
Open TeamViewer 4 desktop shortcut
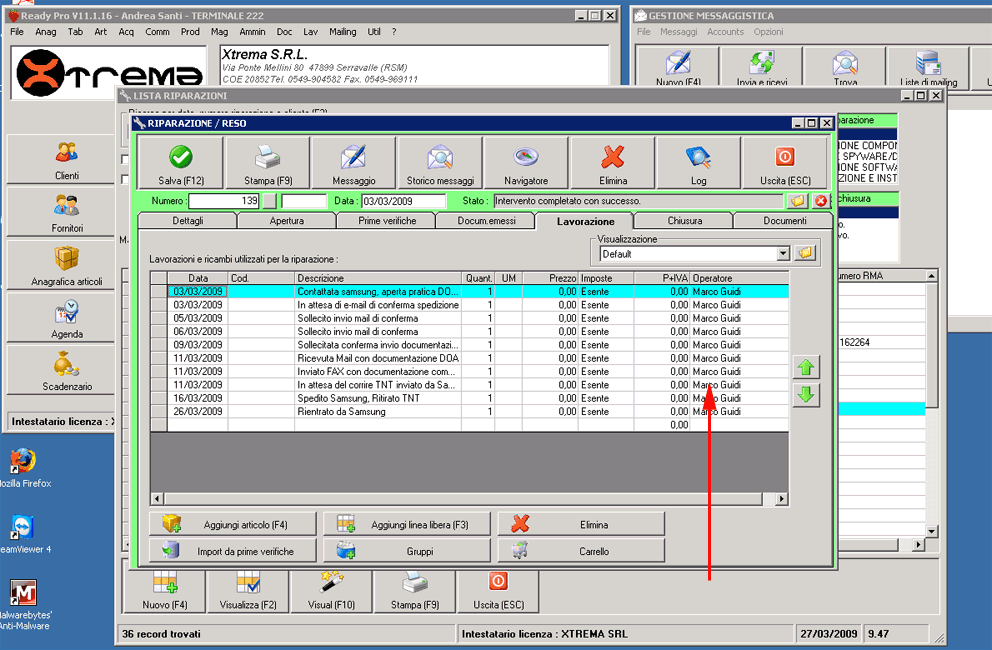coord(23,535)
